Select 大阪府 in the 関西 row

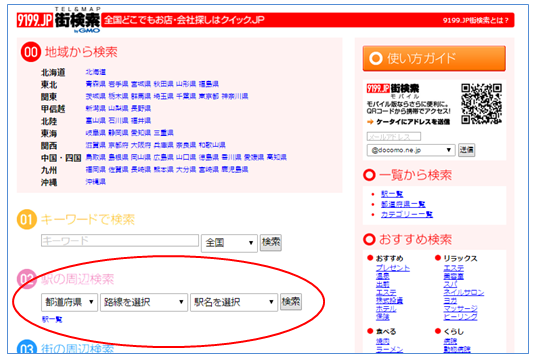point(141,145)
